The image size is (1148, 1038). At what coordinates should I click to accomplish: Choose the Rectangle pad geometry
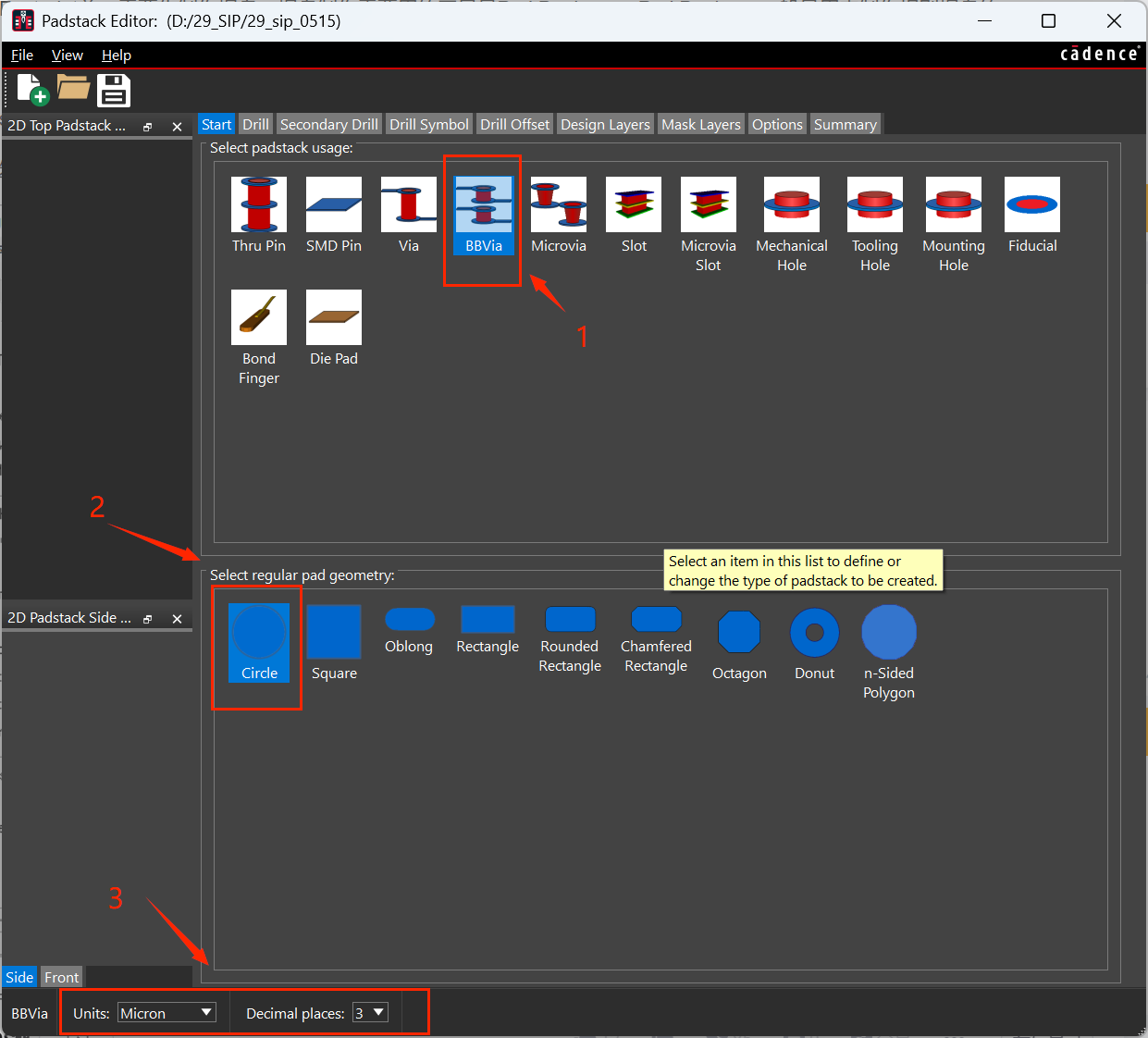coord(488,630)
